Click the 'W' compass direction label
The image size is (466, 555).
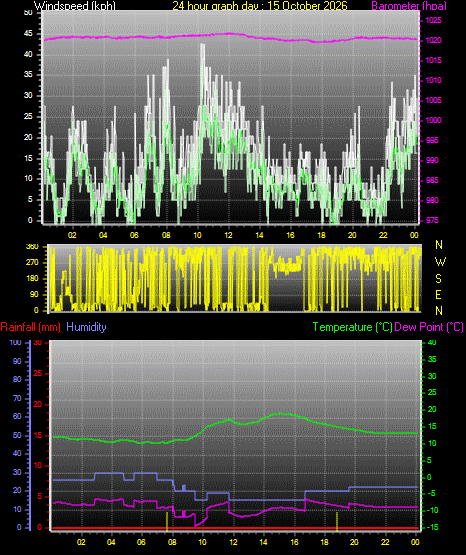point(440,262)
